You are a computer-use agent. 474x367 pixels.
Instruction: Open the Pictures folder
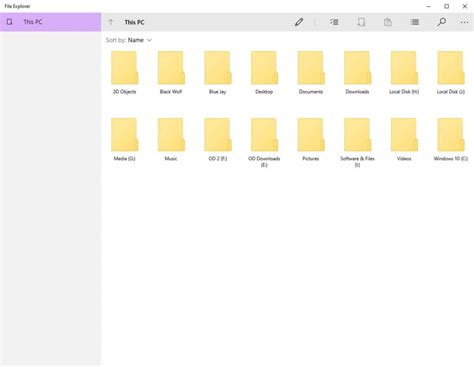coord(311,140)
